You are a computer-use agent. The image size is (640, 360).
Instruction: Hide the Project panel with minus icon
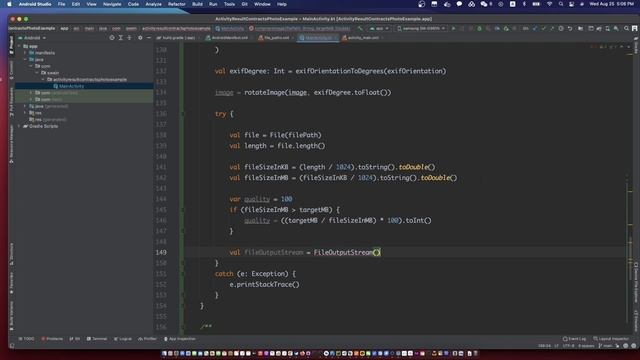click(x=149, y=38)
